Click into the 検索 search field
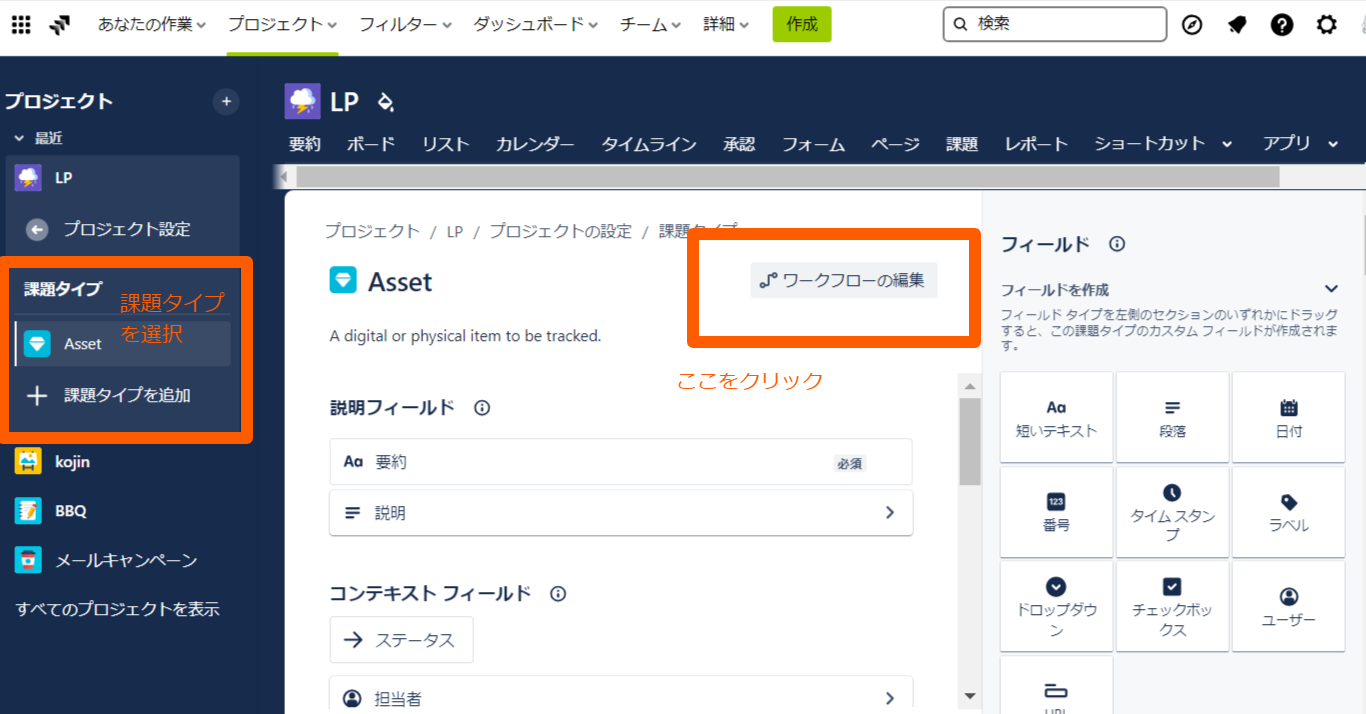Screen dimensions: 1366x714 [1055, 25]
